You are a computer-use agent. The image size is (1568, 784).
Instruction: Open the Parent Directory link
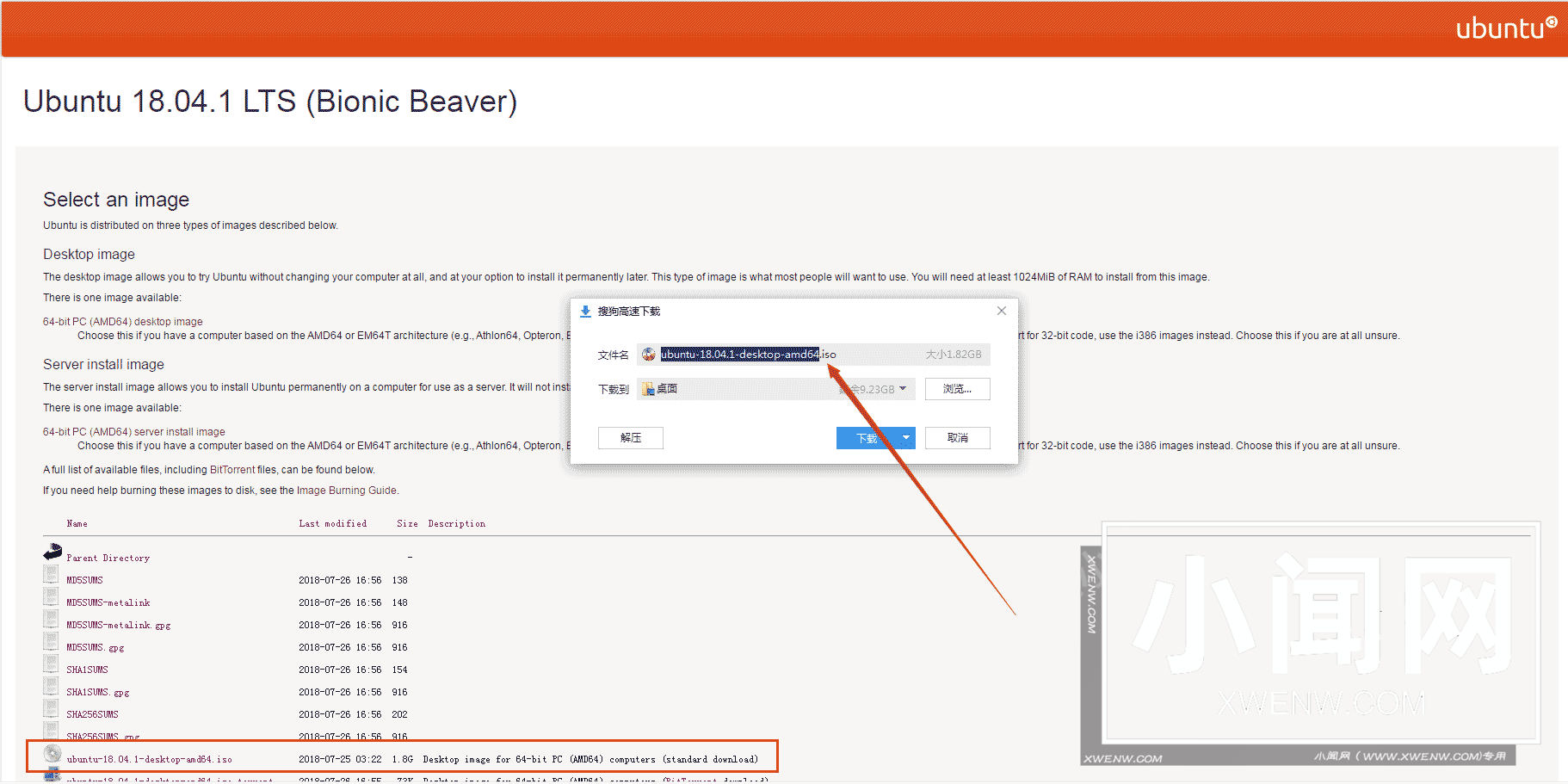coord(108,559)
